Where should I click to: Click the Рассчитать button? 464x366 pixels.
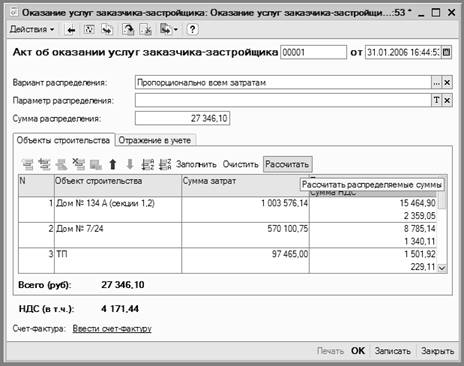tap(287, 164)
